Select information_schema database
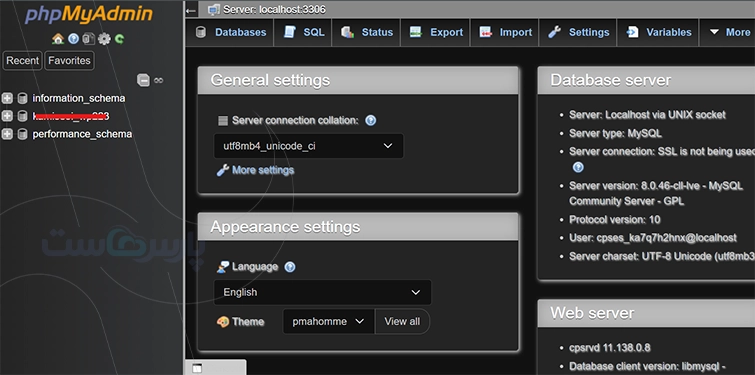The image size is (755, 375). (x=79, y=98)
